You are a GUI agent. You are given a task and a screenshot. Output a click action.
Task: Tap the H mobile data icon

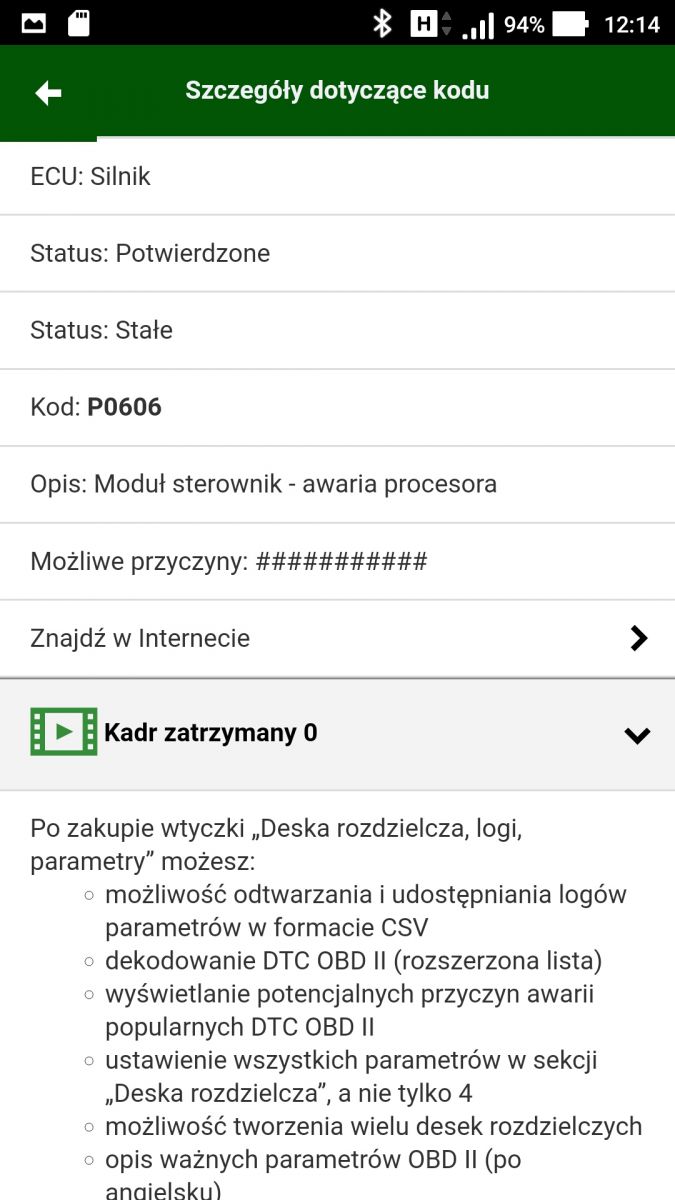point(424,23)
